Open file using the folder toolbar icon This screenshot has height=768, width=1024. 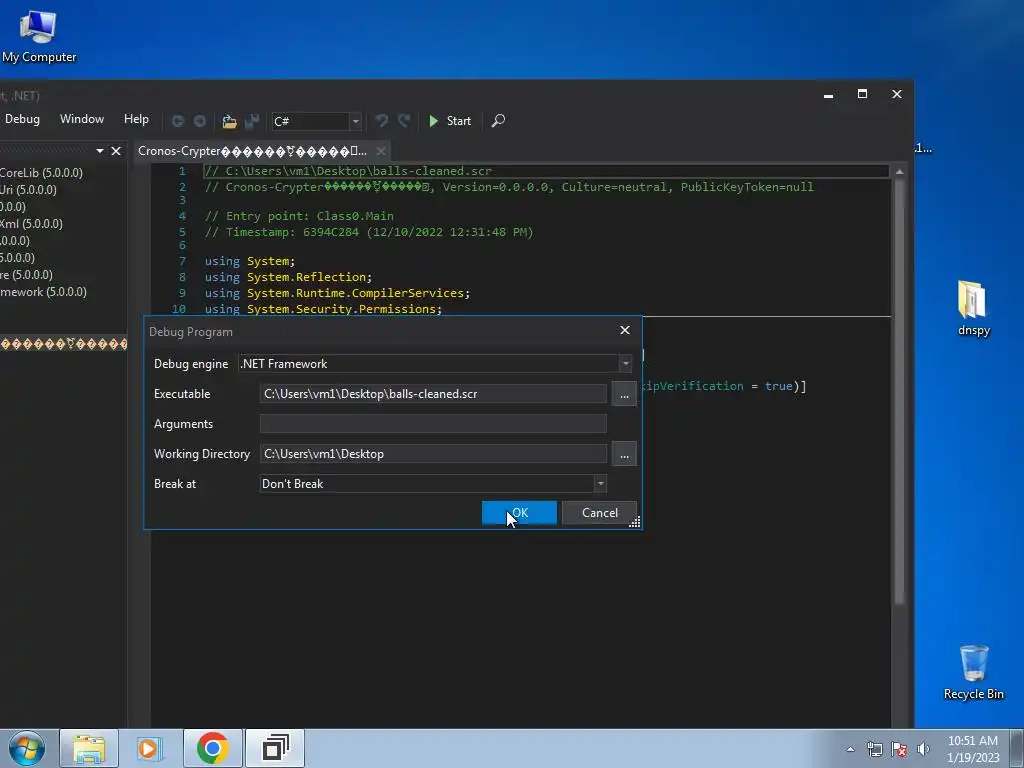pyautogui.click(x=229, y=121)
